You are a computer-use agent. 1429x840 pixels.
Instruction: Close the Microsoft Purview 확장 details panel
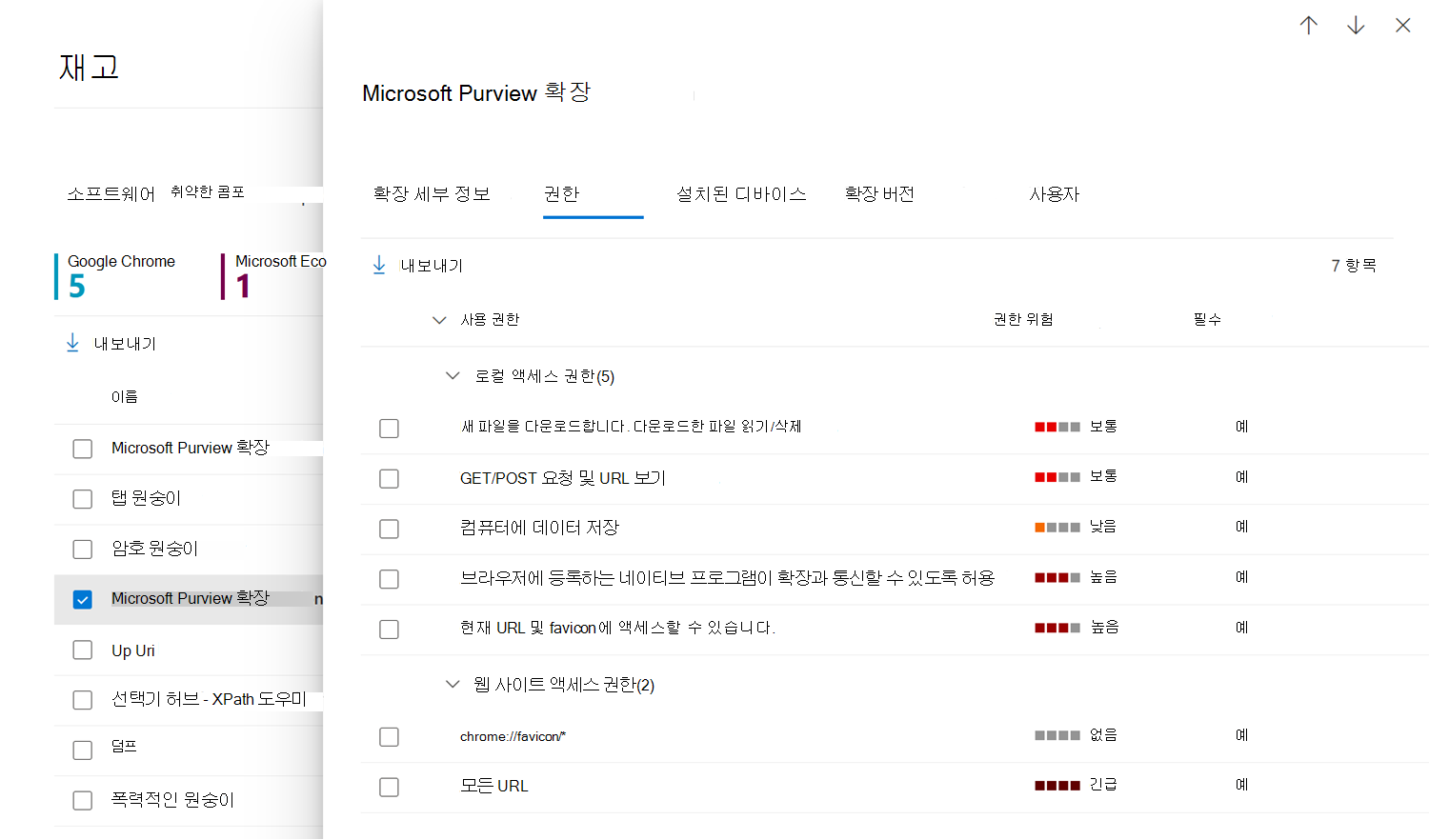click(x=1402, y=26)
